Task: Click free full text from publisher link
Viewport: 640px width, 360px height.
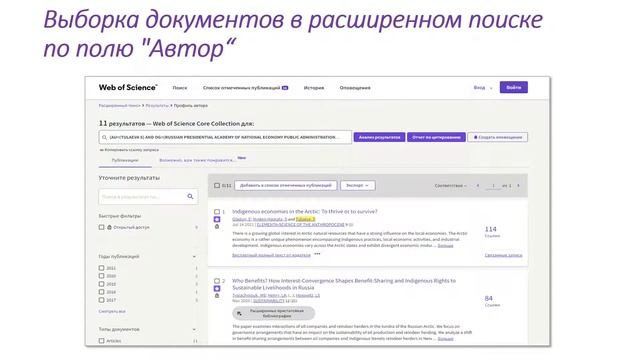Action: coord(271,255)
